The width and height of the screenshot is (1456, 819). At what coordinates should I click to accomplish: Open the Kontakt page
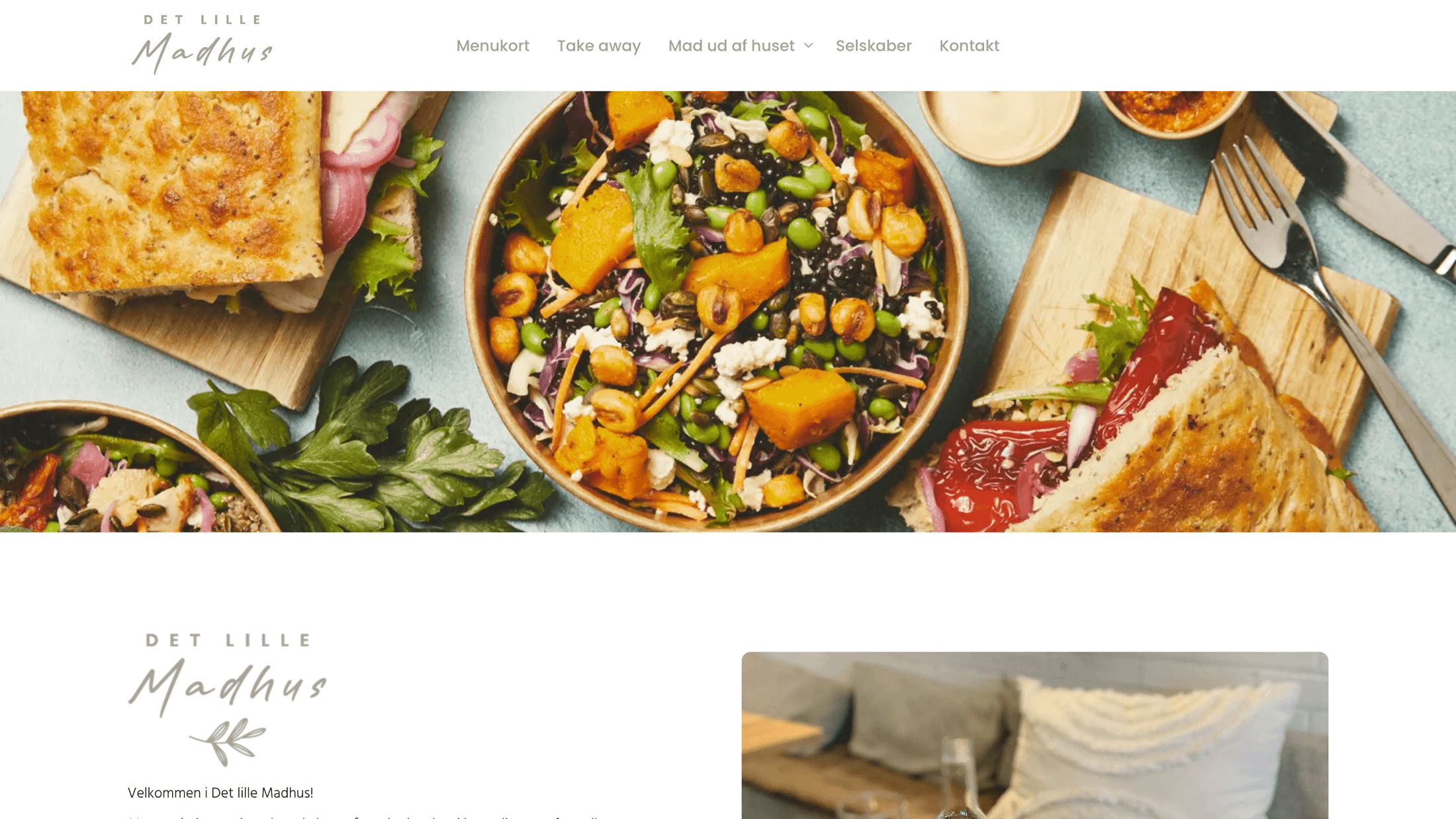[969, 46]
